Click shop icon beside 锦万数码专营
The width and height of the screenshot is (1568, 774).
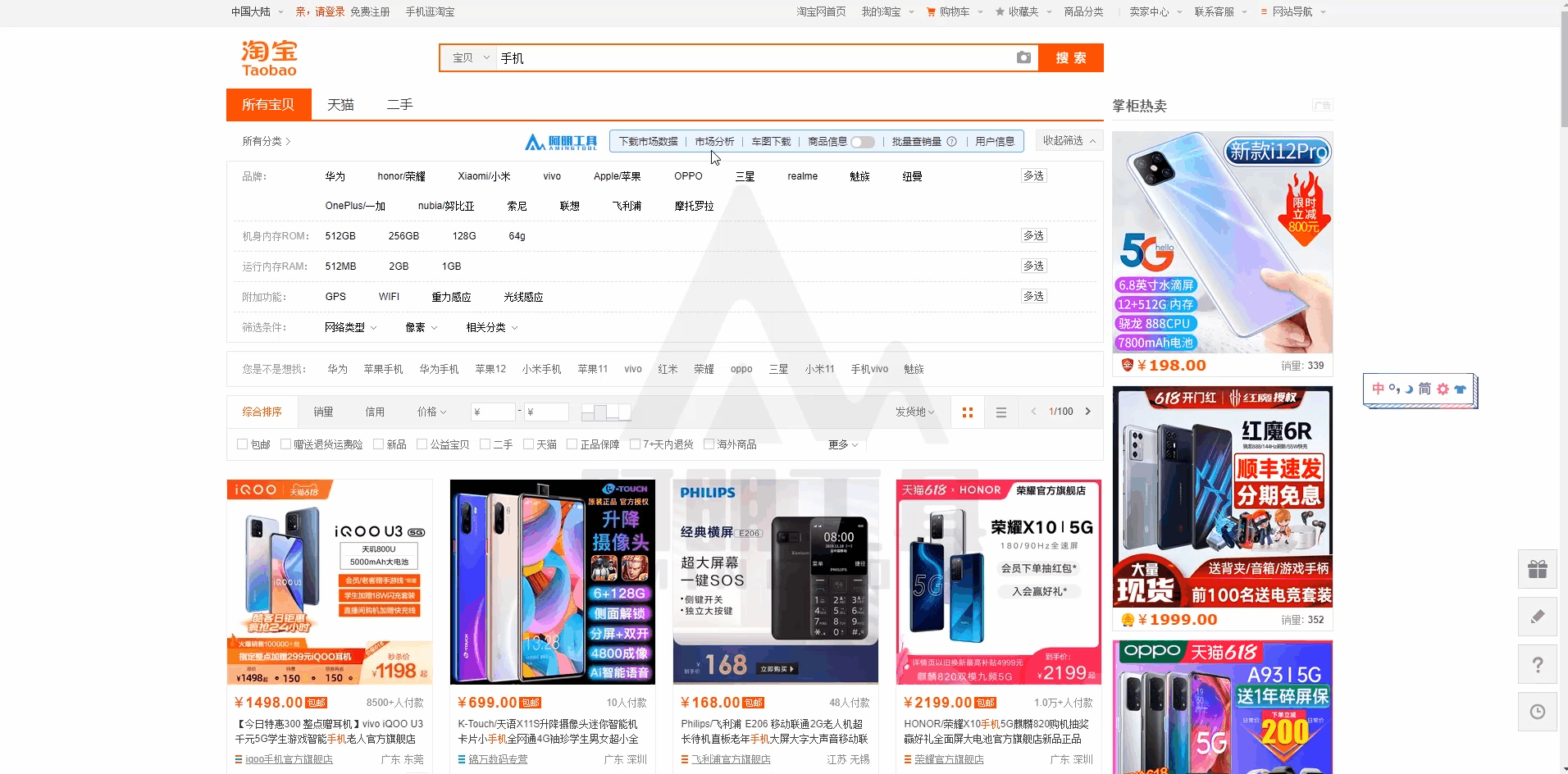click(462, 759)
